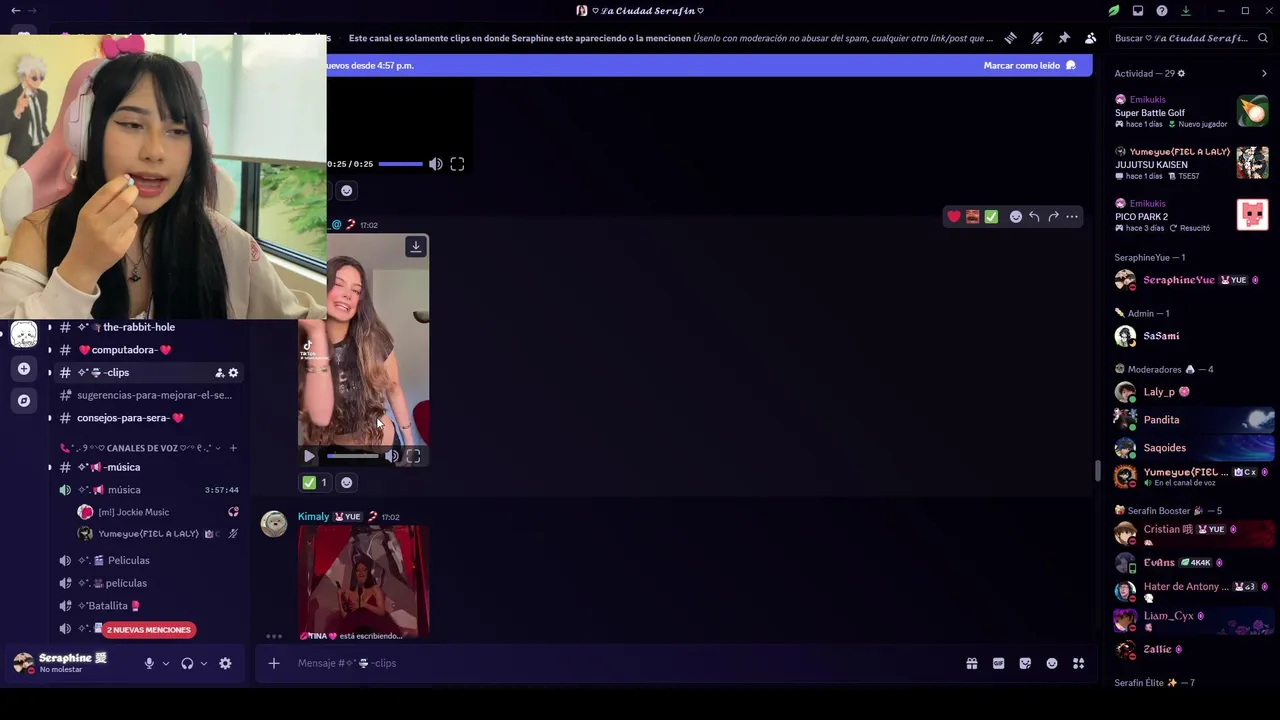Screen dimensions: 1280x720
Task: Open the attachment plus button
Action: pyautogui.click(x=273, y=663)
